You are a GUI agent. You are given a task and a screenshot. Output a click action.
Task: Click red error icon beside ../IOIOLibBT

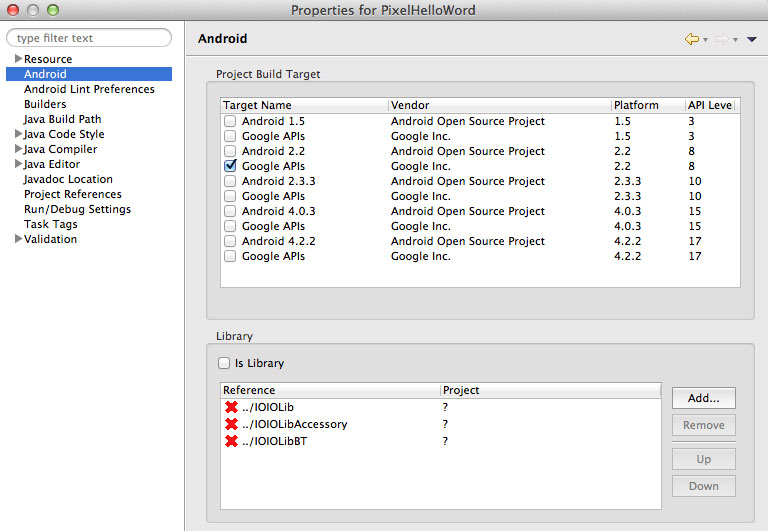click(x=231, y=441)
